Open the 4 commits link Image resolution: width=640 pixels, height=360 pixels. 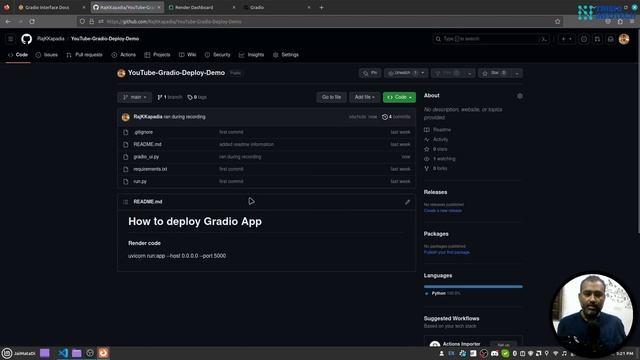[396, 117]
